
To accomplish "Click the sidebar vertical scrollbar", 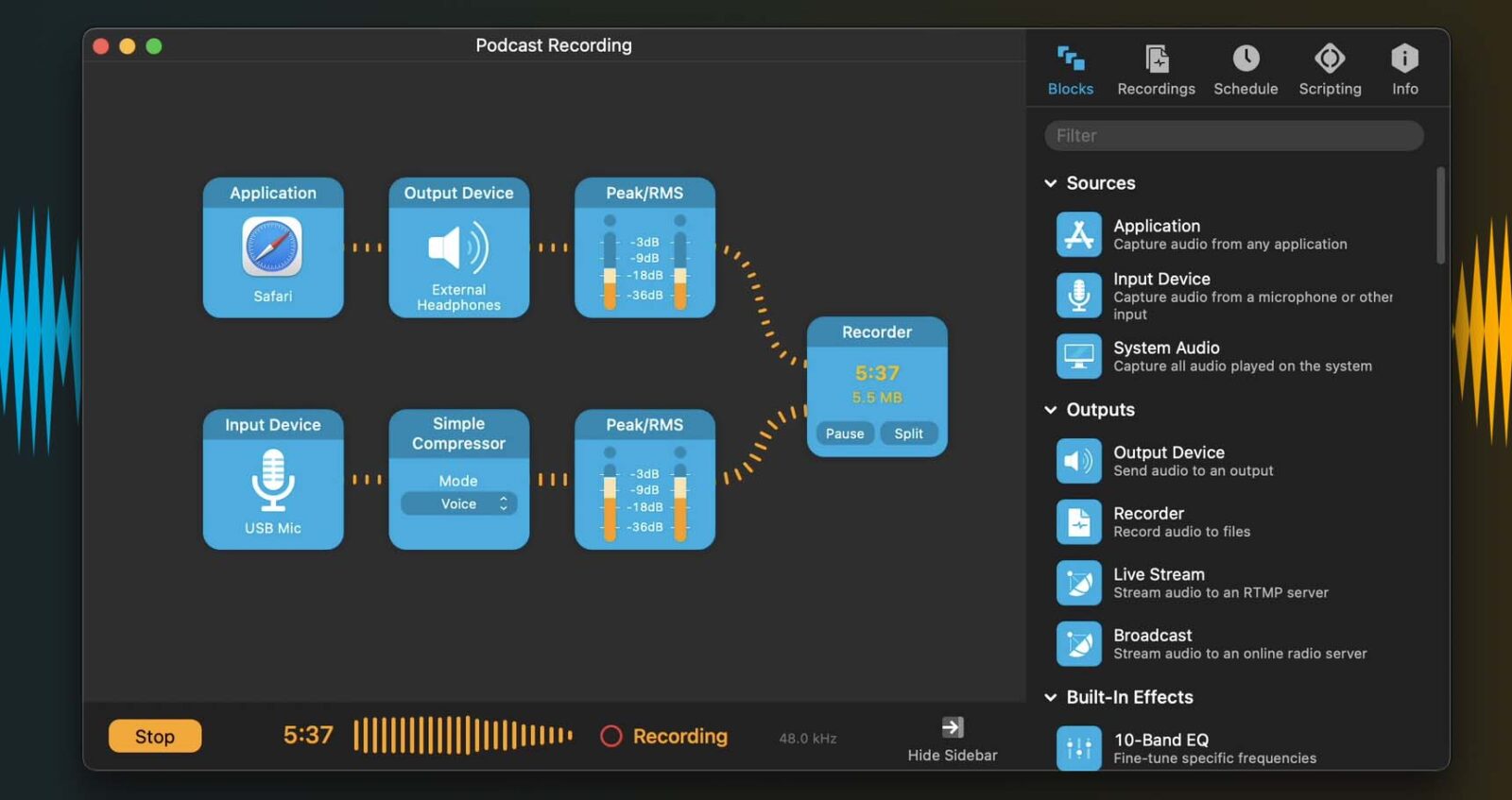I will (x=1440, y=215).
